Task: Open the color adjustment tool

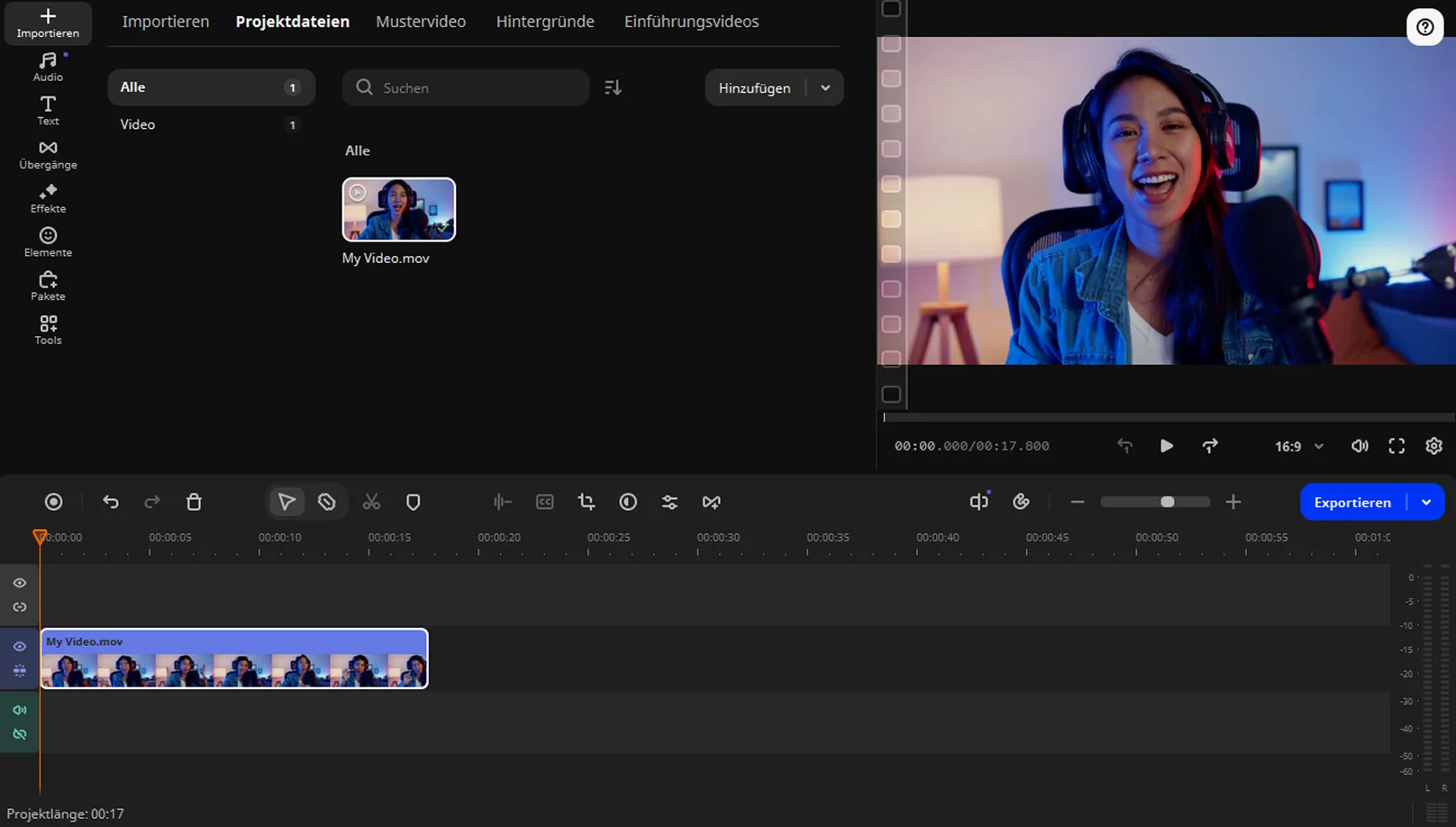Action: pos(628,502)
